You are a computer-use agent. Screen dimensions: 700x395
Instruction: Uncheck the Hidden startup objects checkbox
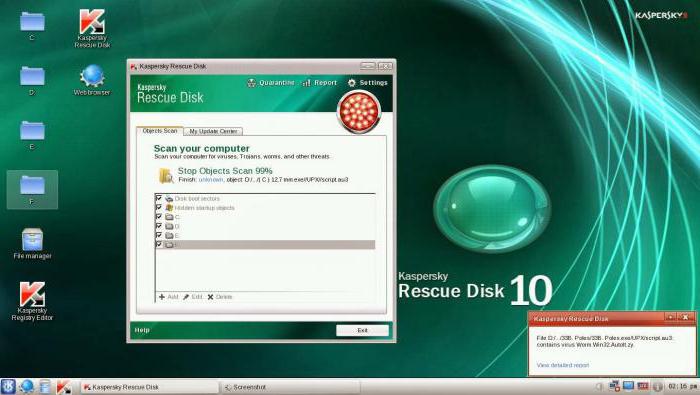click(159, 208)
